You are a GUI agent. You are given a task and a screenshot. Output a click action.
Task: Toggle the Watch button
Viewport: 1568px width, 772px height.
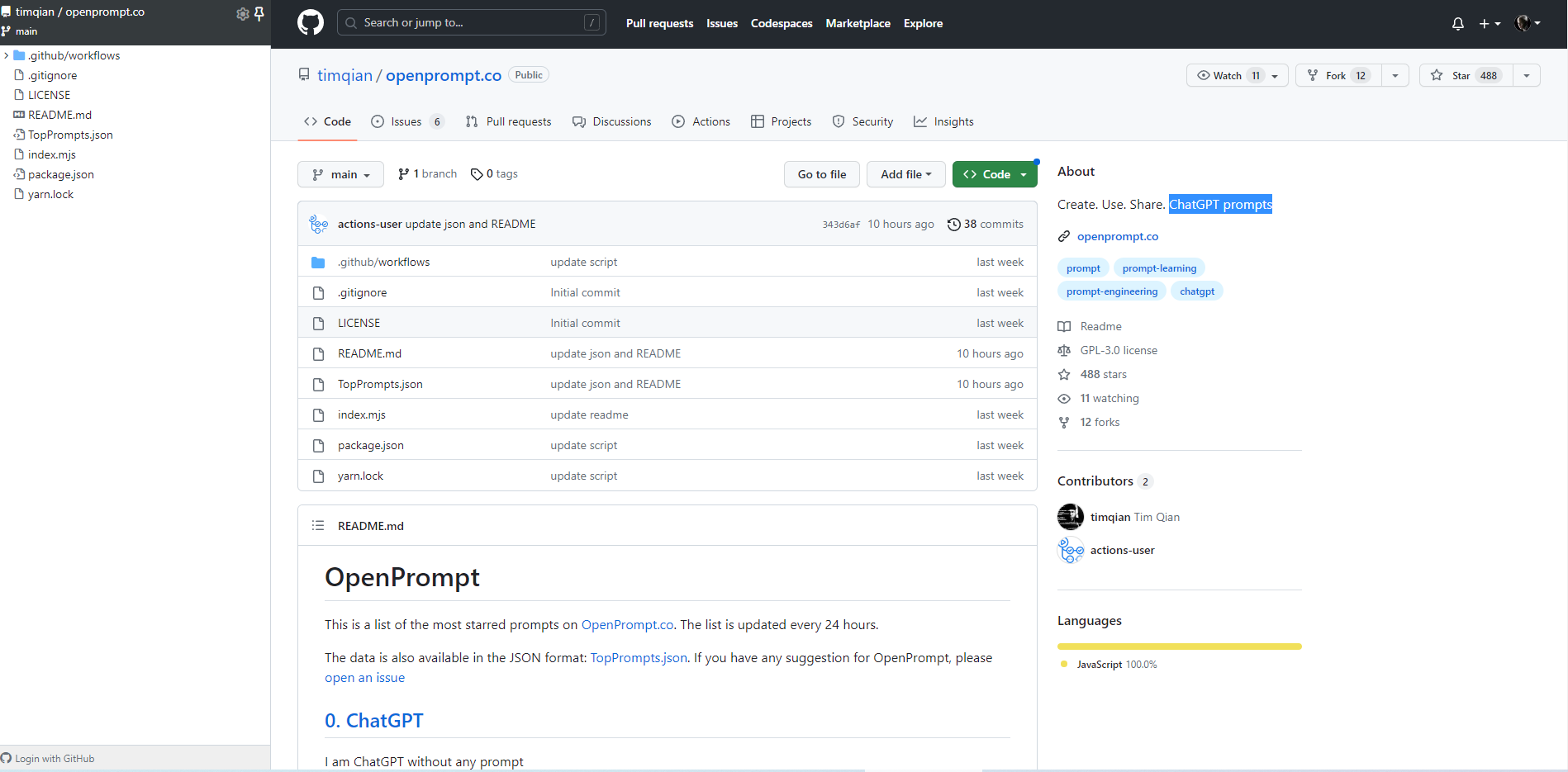pos(1237,75)
